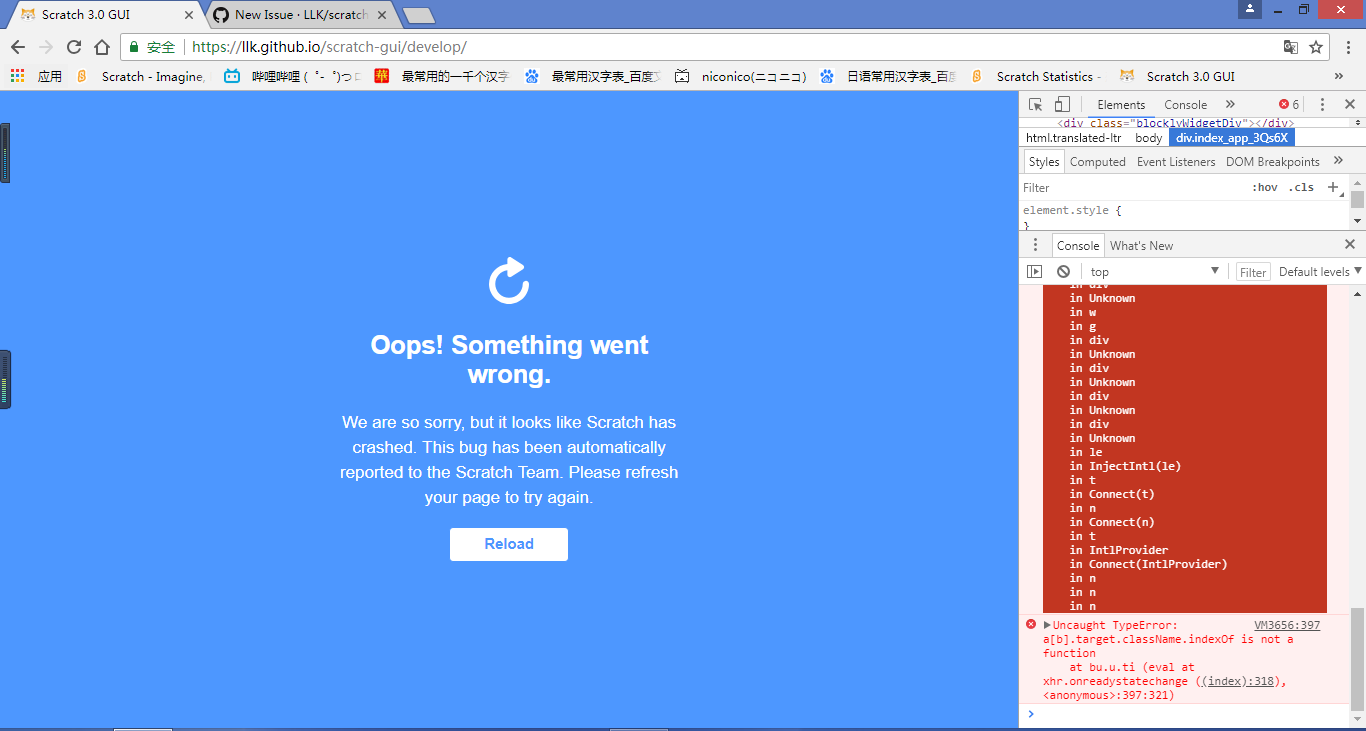Clear the console messages

pyautogui.click(x=1063, y=271)
